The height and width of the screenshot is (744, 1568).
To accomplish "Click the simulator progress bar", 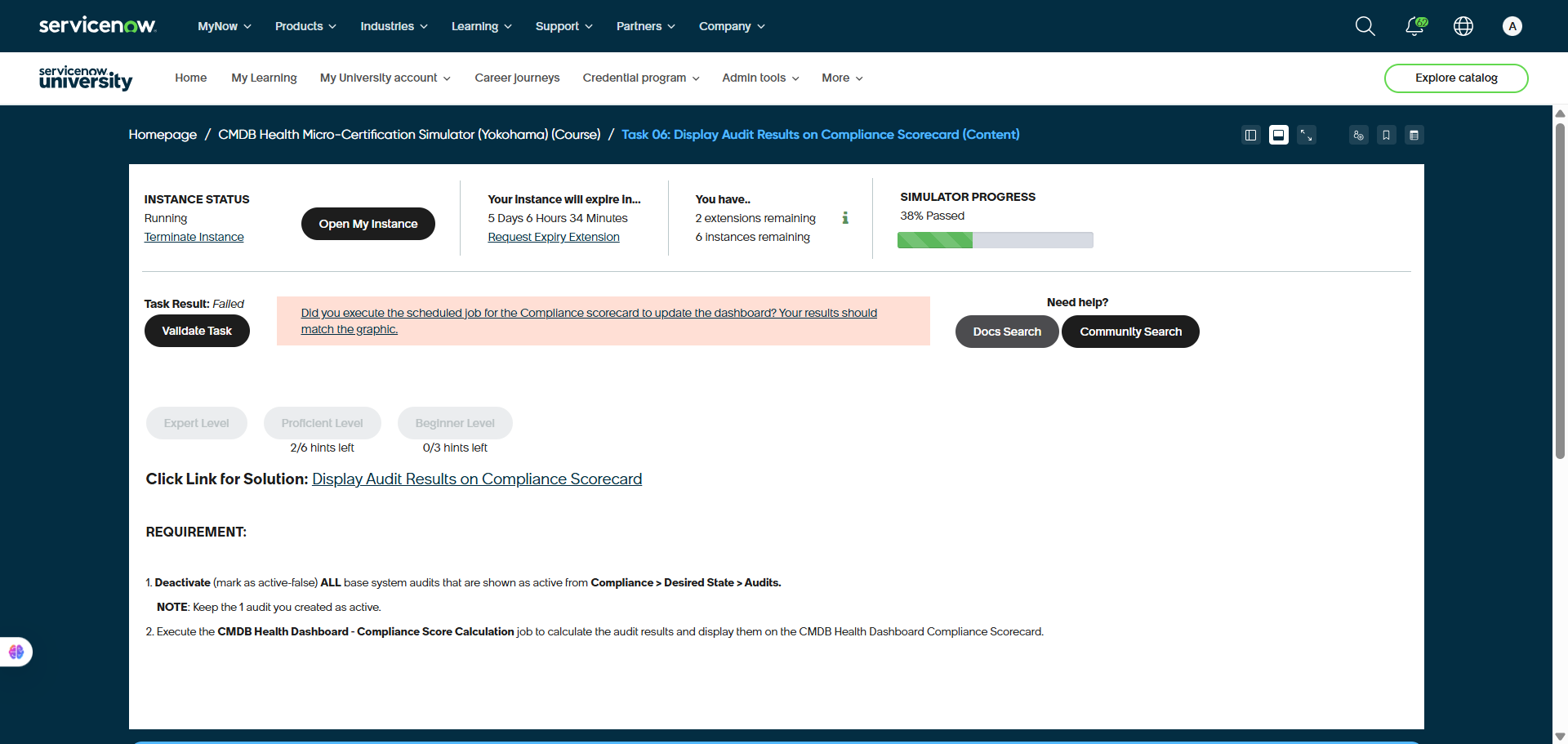I will (996, 240).
